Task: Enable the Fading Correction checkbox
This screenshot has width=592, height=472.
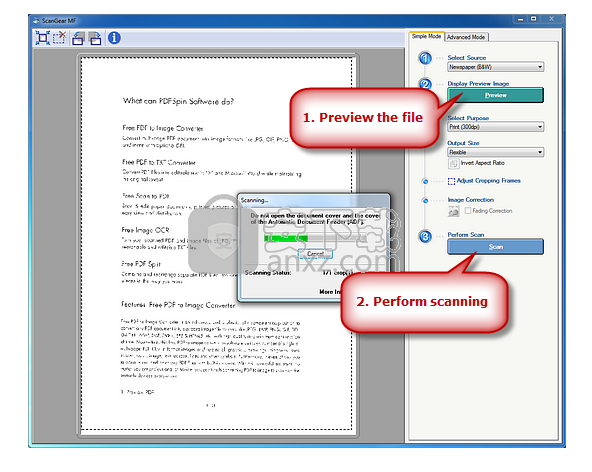Action: (x=468, y=211)
